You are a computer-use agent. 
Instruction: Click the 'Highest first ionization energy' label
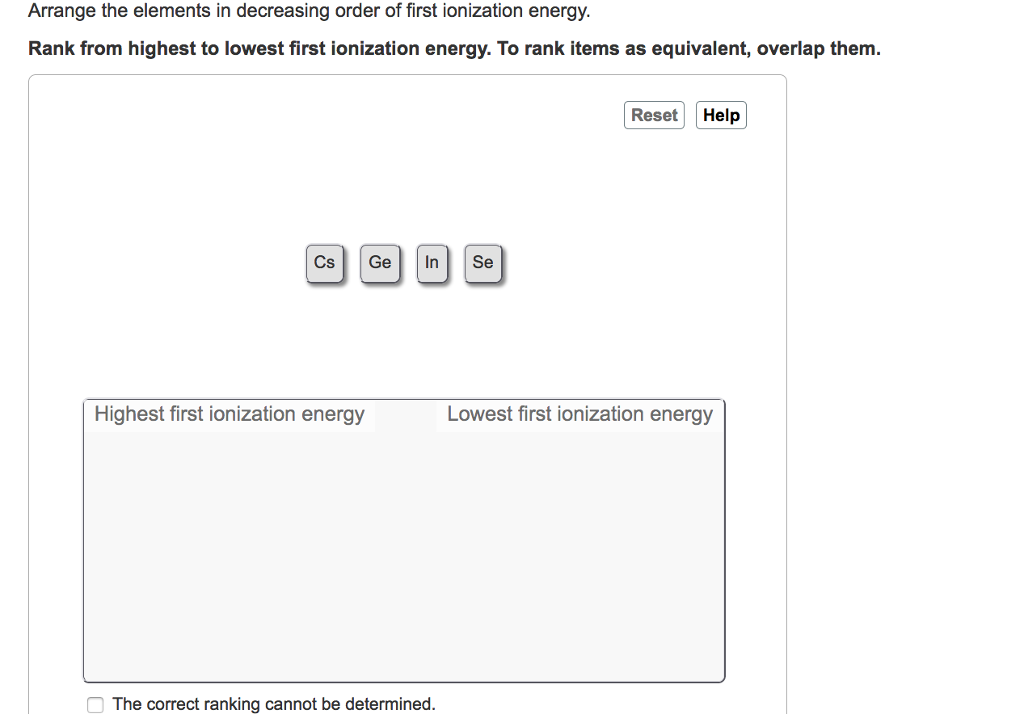pos(228,413)
